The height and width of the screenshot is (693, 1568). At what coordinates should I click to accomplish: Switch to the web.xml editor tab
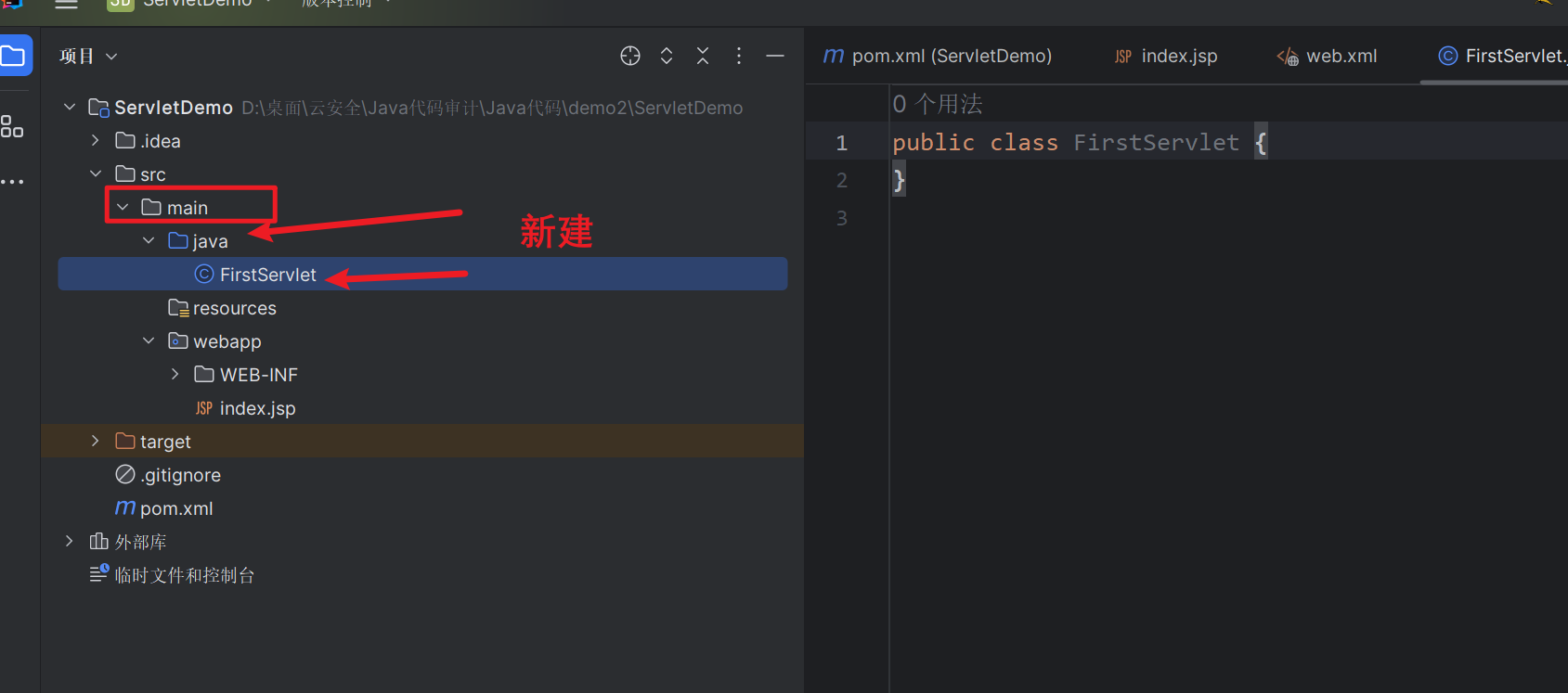tap(1328, 56)
